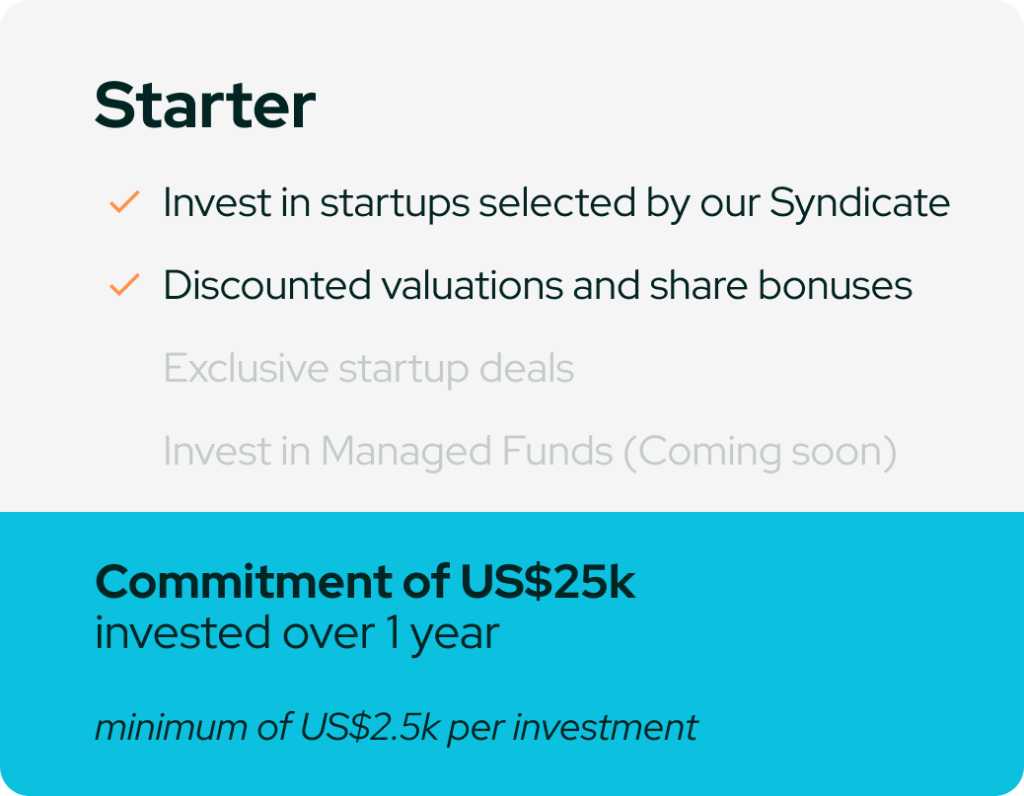Screen dimensions: 1024x796
Task: Click greyed 'Invest in Managed Funds' item
Action: tap(388, 451)
